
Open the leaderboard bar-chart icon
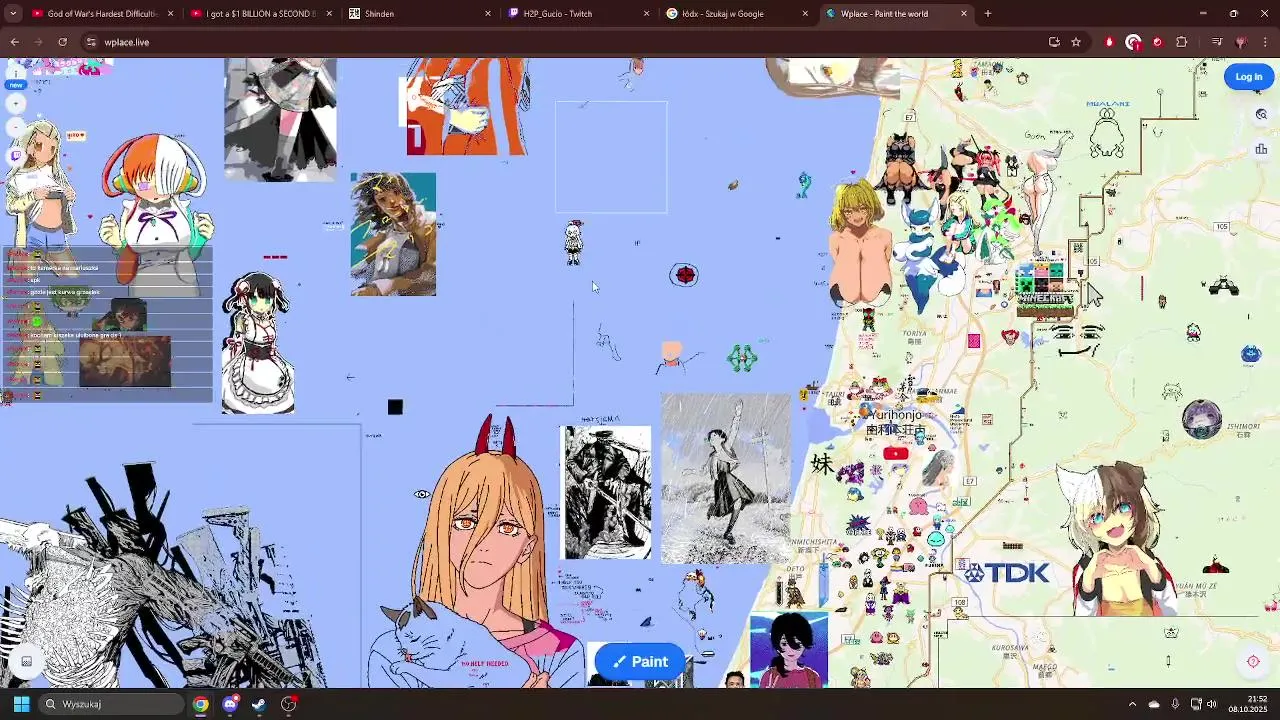click(x=1261, y=149)
